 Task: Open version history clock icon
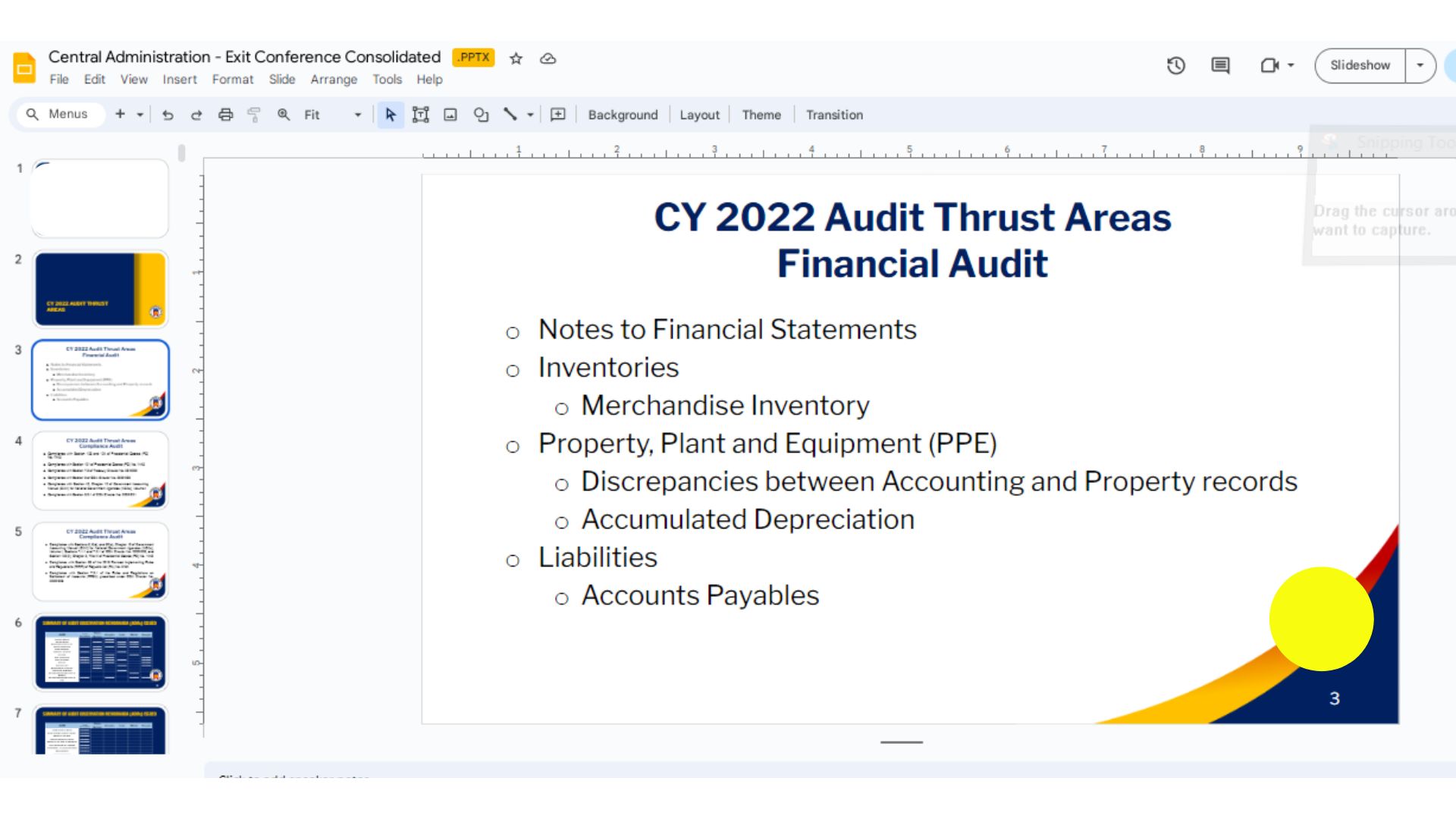click(1175, 65)
